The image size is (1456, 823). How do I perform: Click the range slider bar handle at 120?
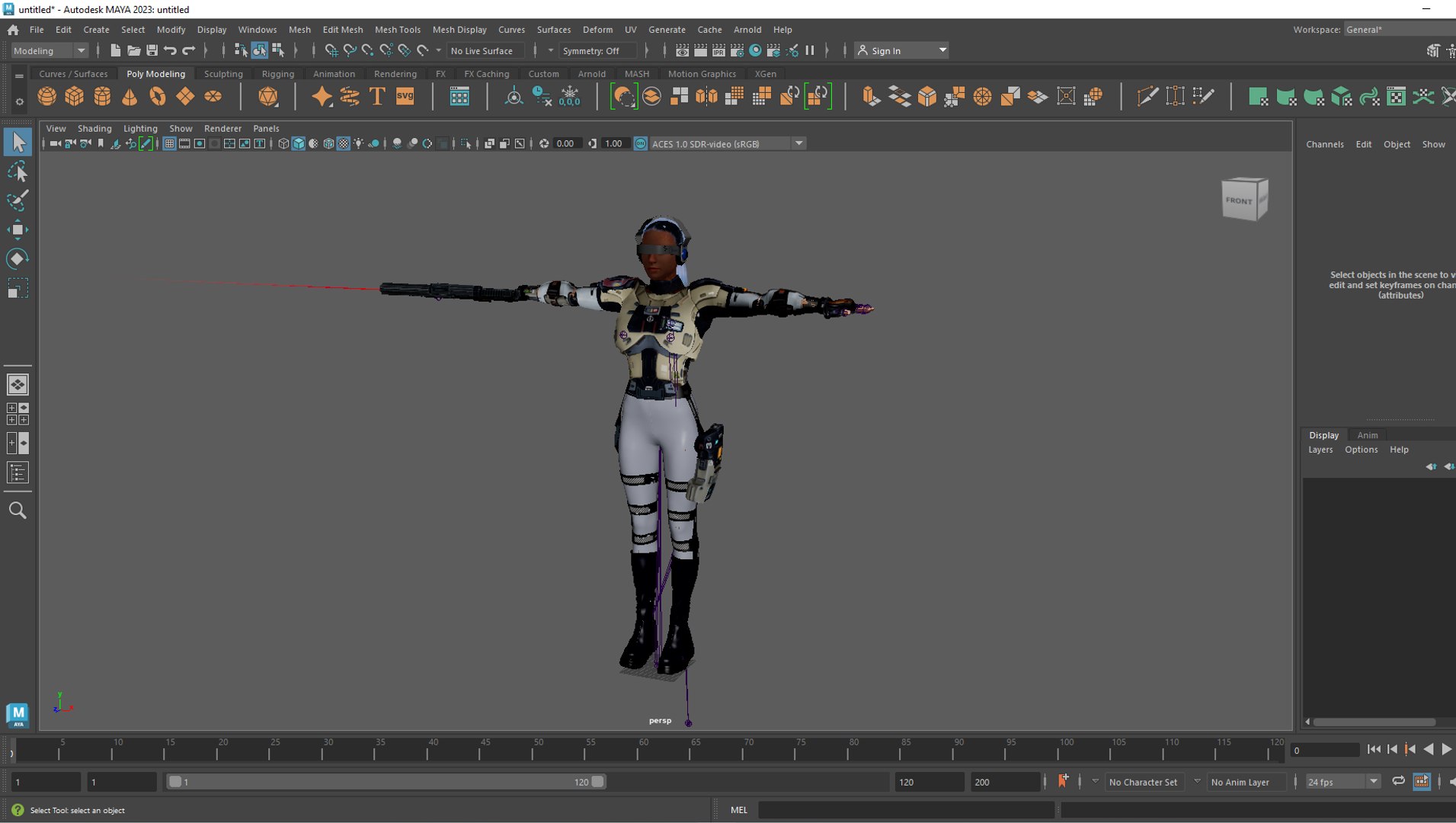pyautogui.click(x=597, y=781)
